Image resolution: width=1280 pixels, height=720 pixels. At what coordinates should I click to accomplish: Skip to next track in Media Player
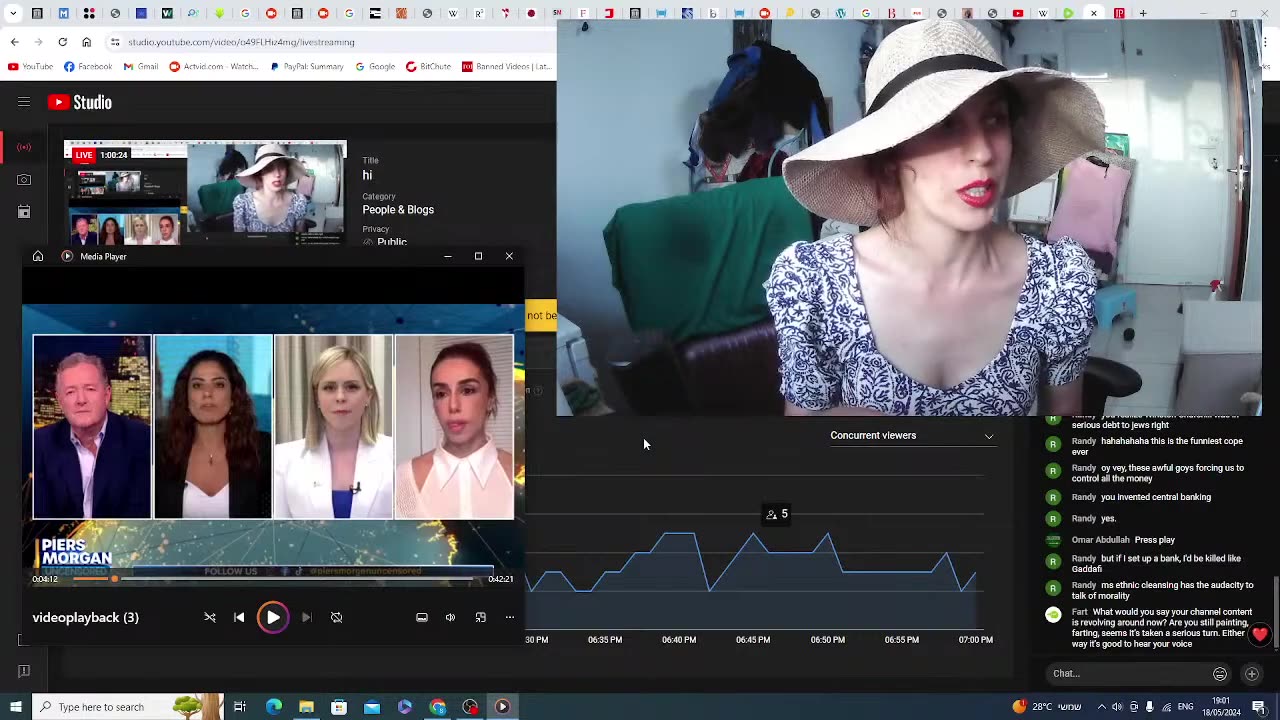(x=306, y=617)
